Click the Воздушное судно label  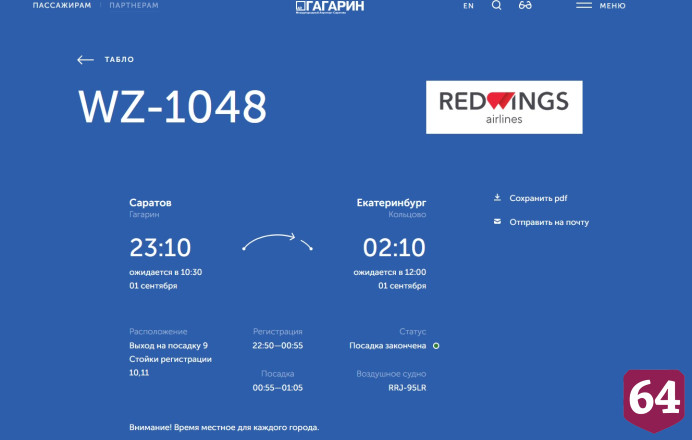click(x=391, y=374)
